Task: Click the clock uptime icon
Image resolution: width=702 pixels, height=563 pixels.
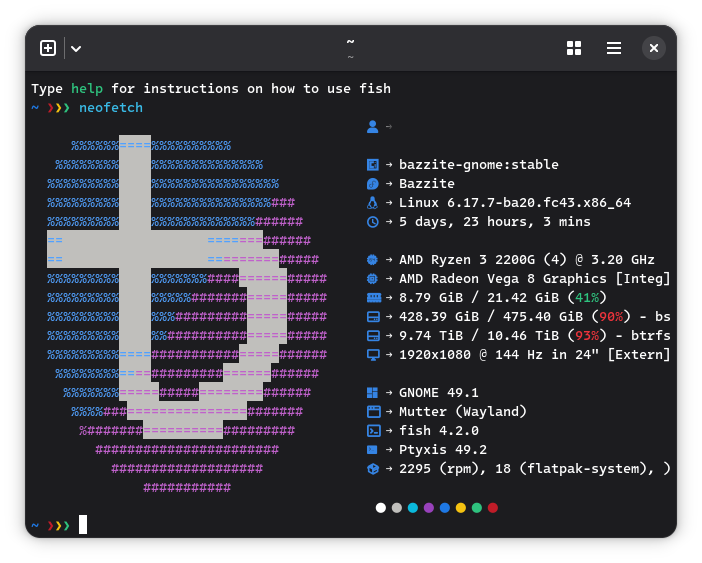Action: tap(372, 222)
